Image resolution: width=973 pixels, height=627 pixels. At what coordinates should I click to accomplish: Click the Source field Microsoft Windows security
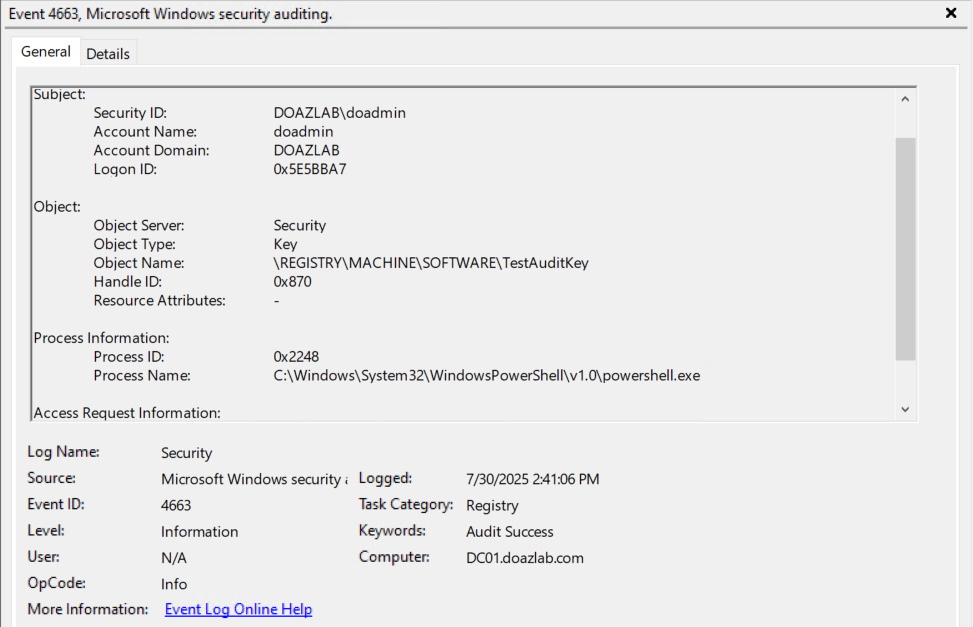click(254, 479)
